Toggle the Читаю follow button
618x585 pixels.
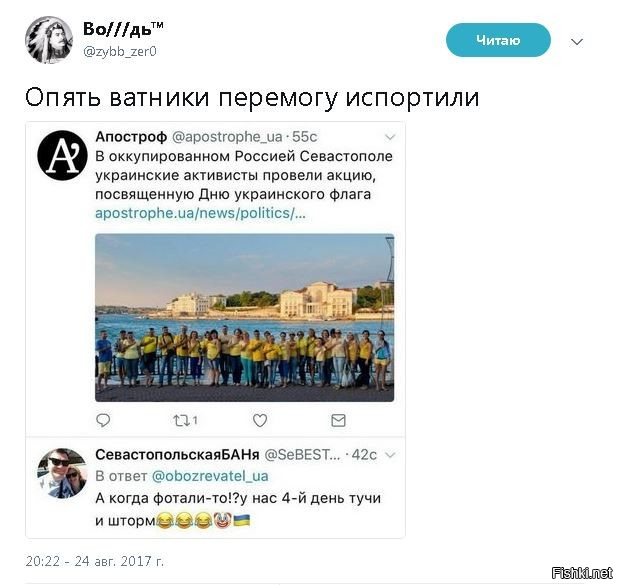[498, 40]
